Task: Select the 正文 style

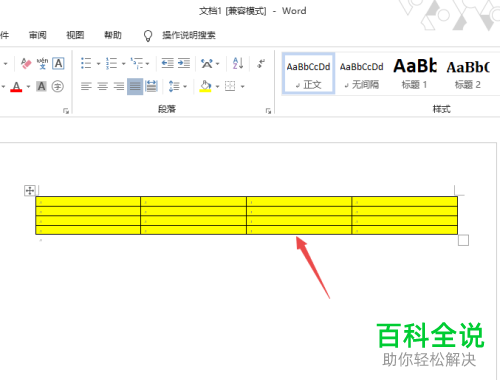Action: click(x=308, y=74)
